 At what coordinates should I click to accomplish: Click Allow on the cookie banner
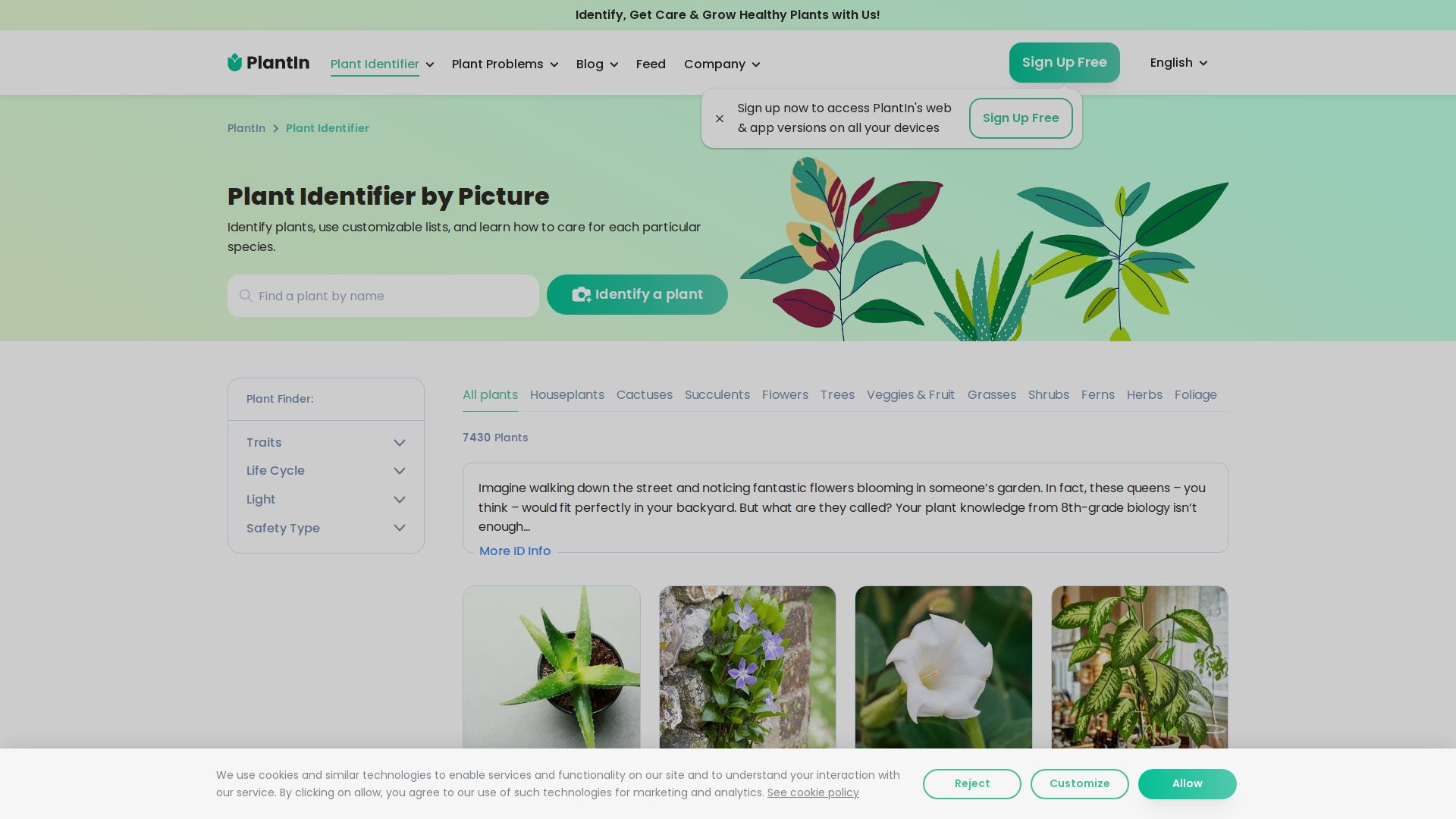tap(1187, 784)
